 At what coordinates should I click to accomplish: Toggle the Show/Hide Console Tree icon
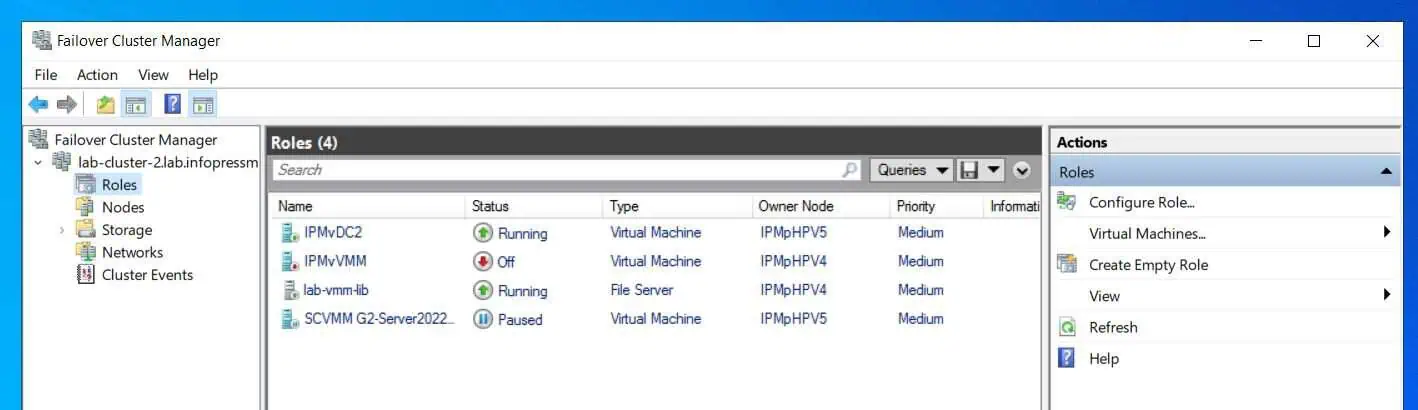coord(135,104)
